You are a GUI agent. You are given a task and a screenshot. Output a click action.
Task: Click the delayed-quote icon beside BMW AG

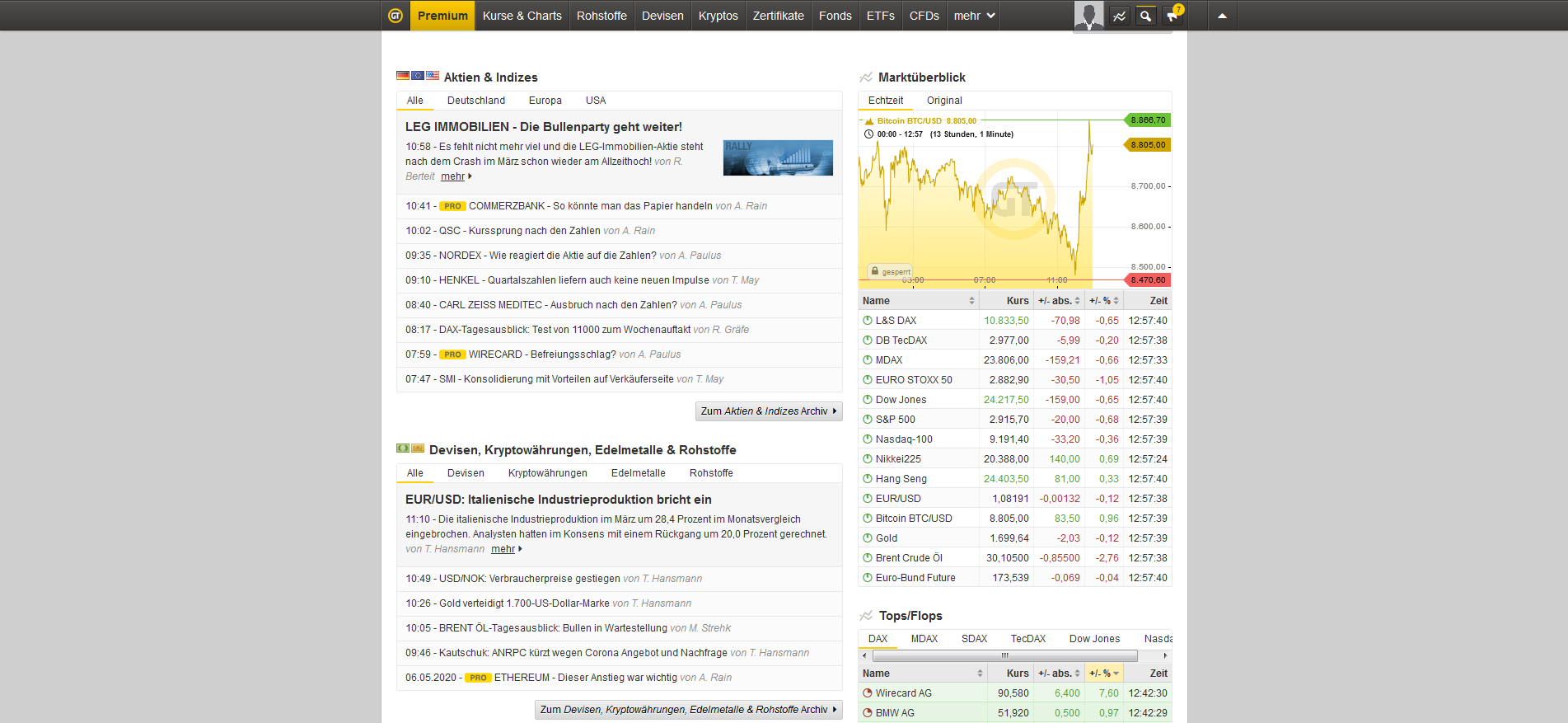[x=868, y=713]
